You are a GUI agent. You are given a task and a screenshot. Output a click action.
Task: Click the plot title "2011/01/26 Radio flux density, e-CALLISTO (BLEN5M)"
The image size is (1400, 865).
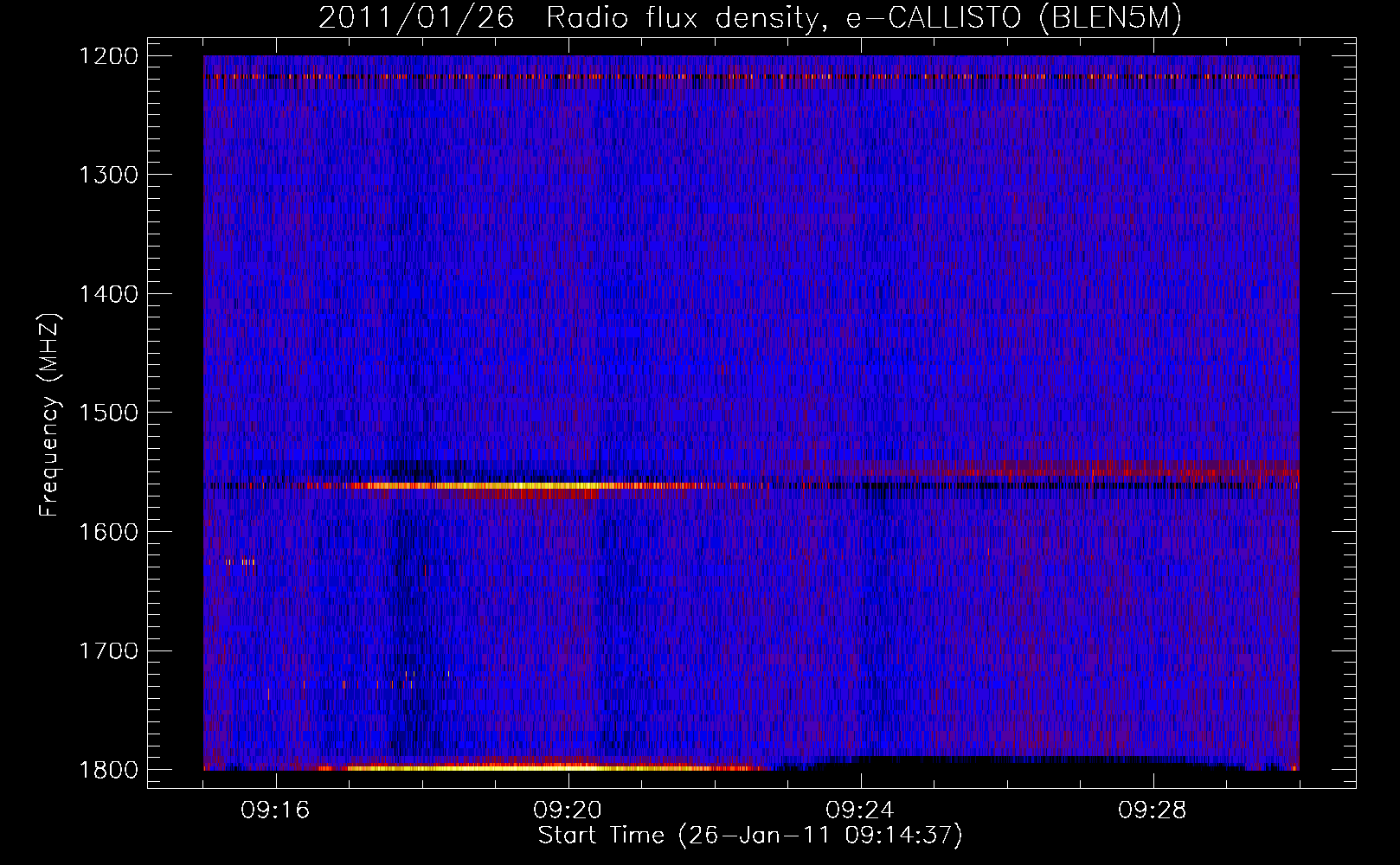point(750,17)
